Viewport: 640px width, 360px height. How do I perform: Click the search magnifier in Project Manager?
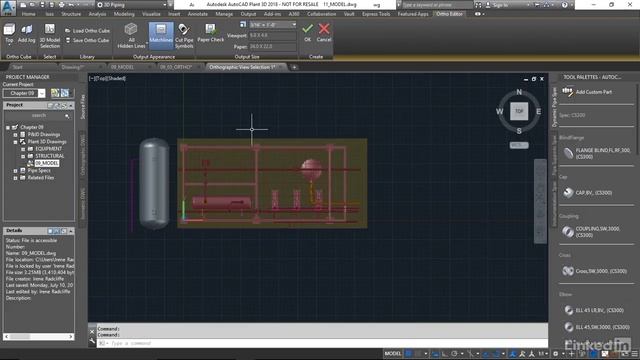pos(67,116)
